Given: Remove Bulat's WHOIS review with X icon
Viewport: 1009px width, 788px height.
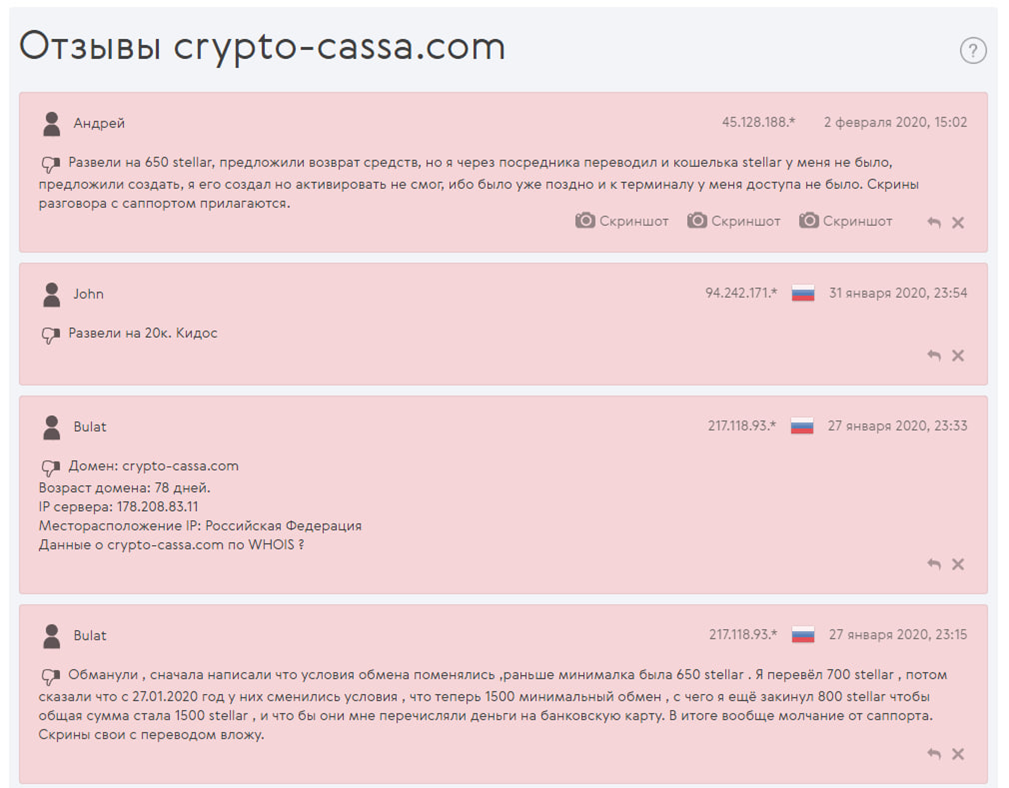Looking at the screenshot, I should tap(958, 565).
